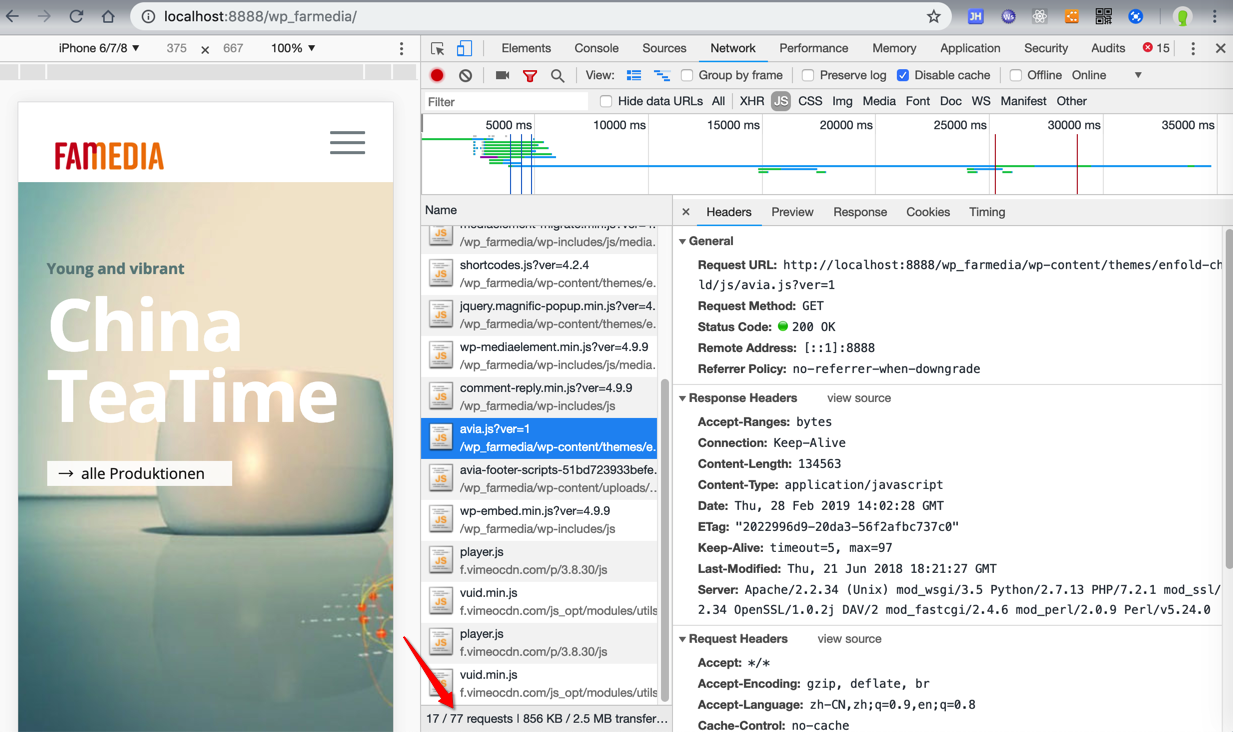Close the request details pane
The height and width of the screenshot is (733, 1233).
[685, 212]
